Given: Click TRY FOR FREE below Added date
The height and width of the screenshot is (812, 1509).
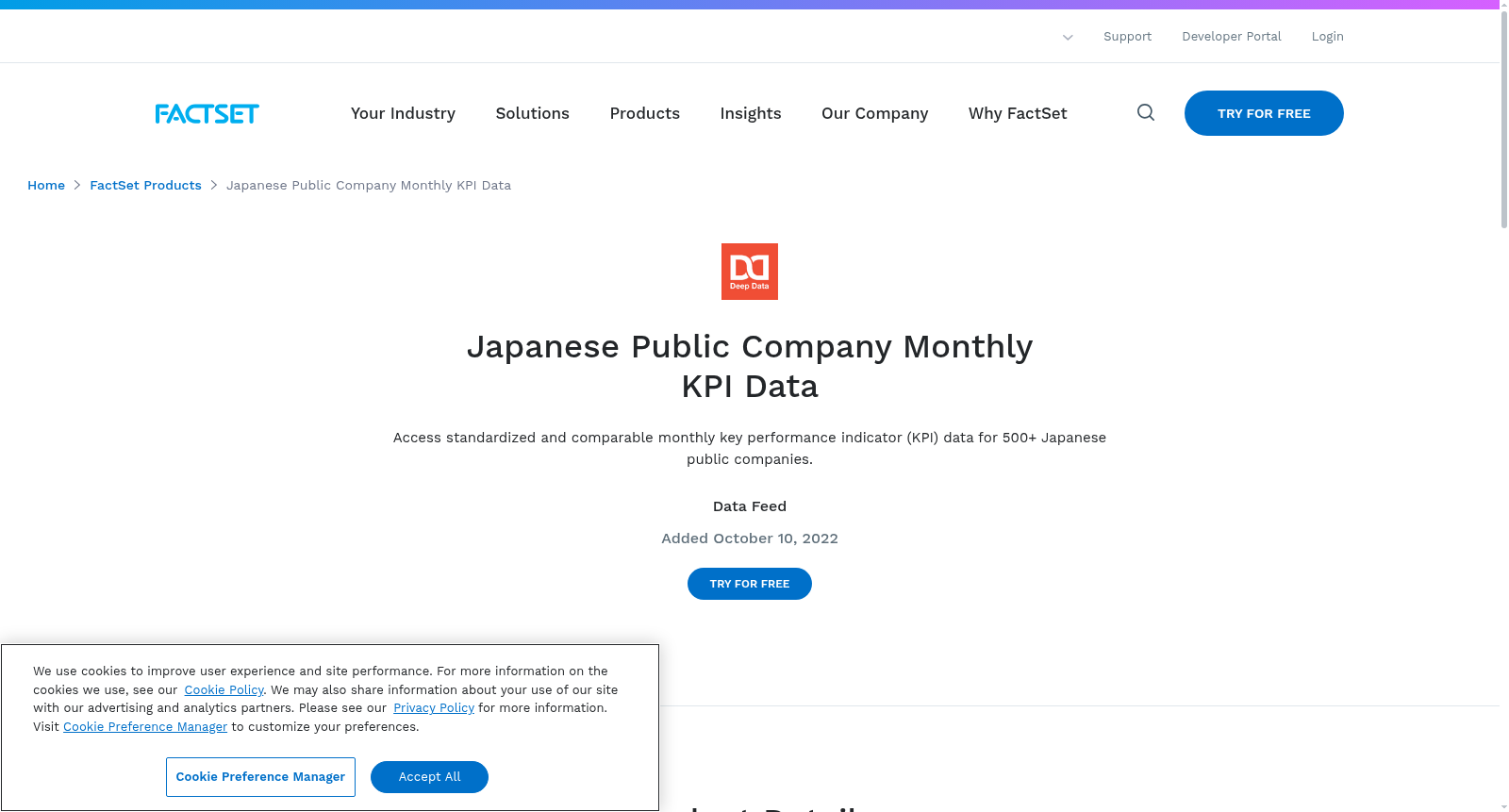Looking at the screenshot, I should (750, 584).
